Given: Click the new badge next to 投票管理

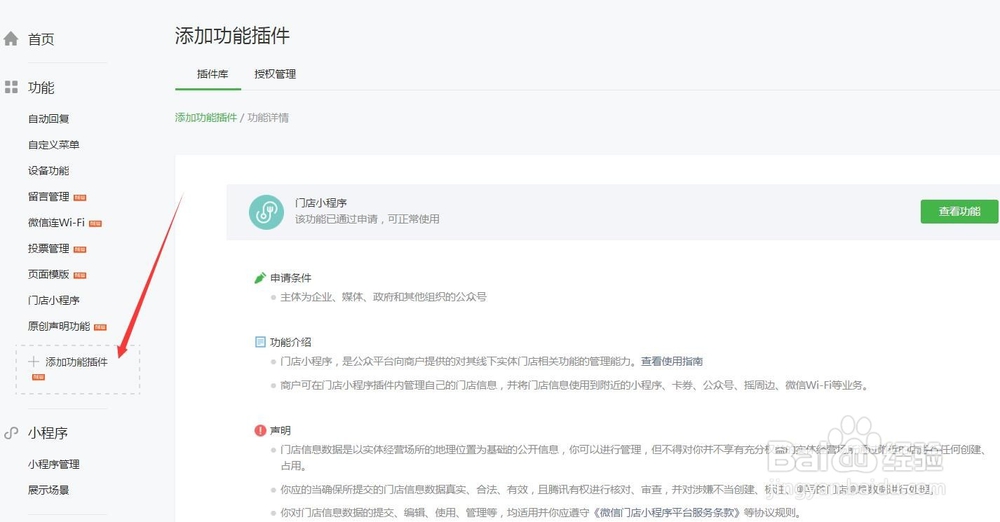Looking at the screenshot, I should [x=80, y=250].
